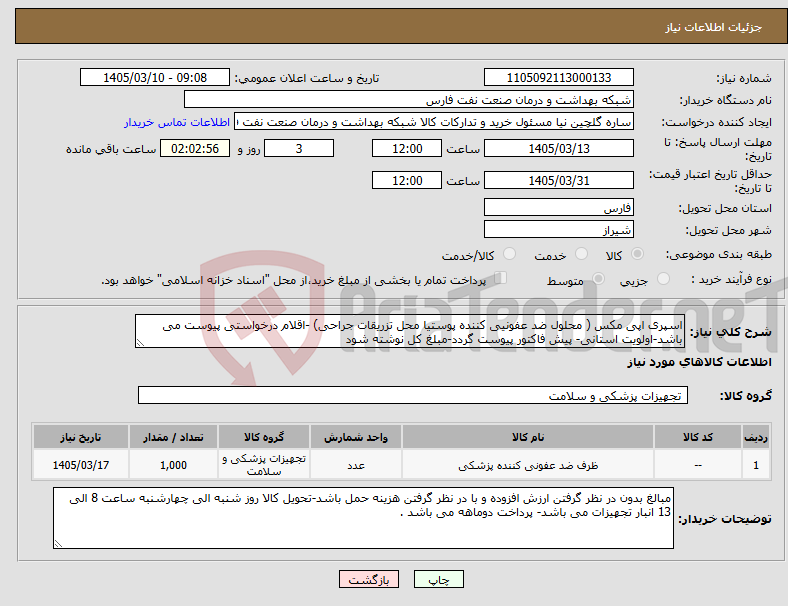Click the item name ظرف ضد عفونی کننده پزشکی
This screenshot has height=606, width=788.
click(528, 465)
